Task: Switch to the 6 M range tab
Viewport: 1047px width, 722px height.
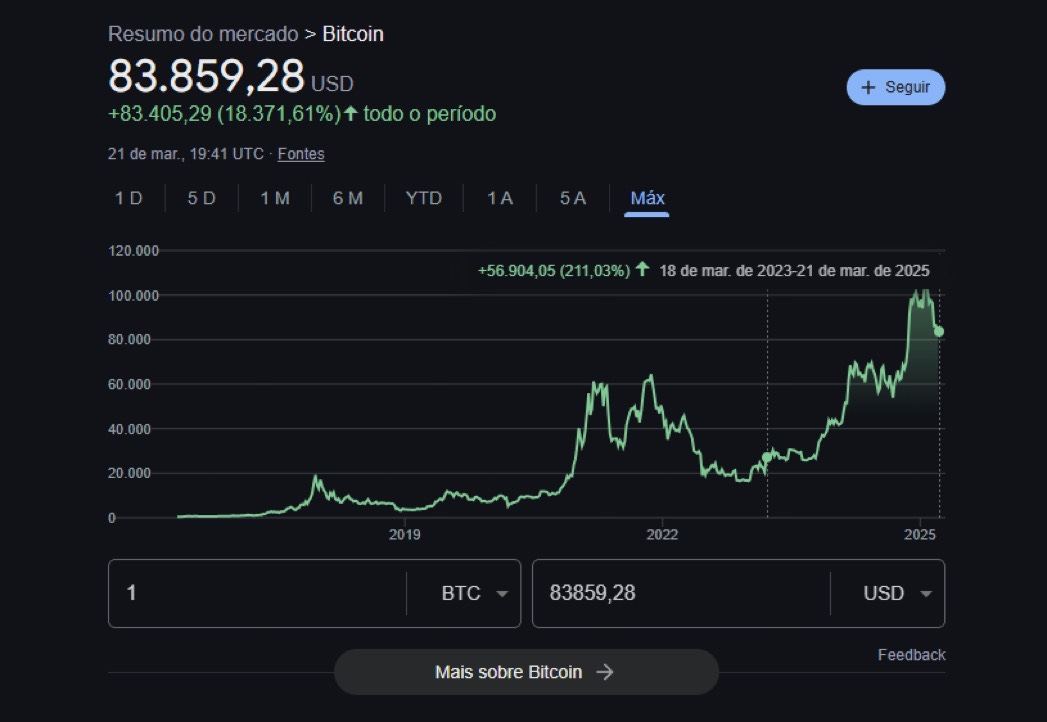Action: click(x=347, y=198)
